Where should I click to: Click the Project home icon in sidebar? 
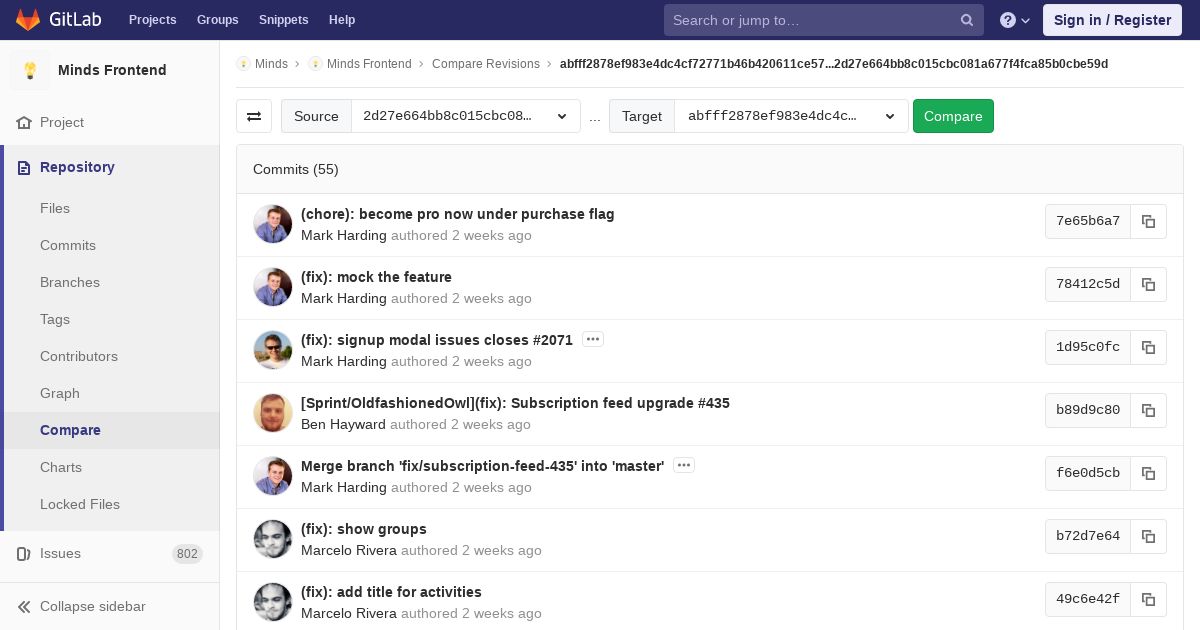[x=25, y=122]
